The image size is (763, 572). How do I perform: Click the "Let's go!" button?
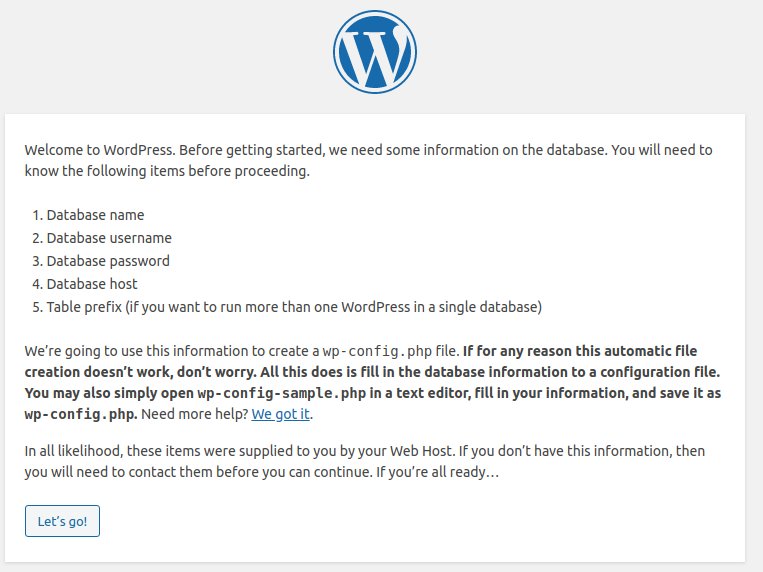[x=62, y=521]
